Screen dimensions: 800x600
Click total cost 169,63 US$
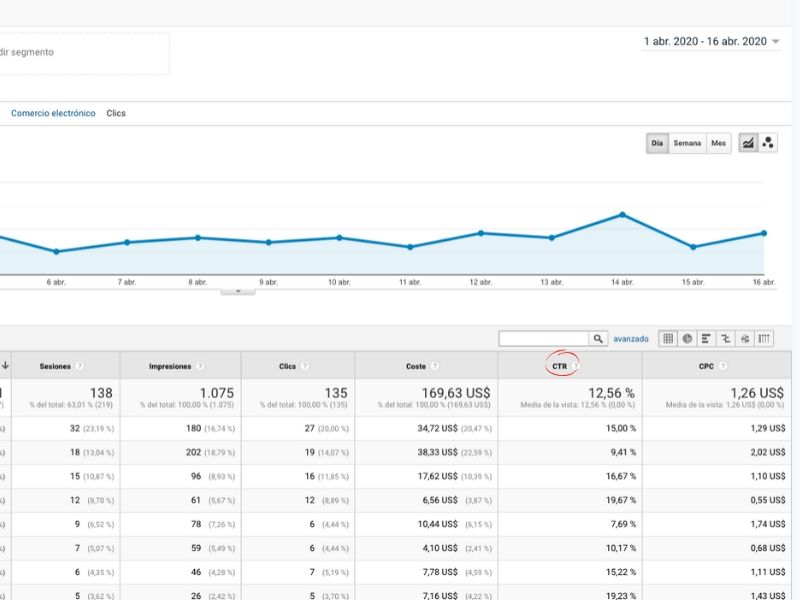[x=456, y=393]
